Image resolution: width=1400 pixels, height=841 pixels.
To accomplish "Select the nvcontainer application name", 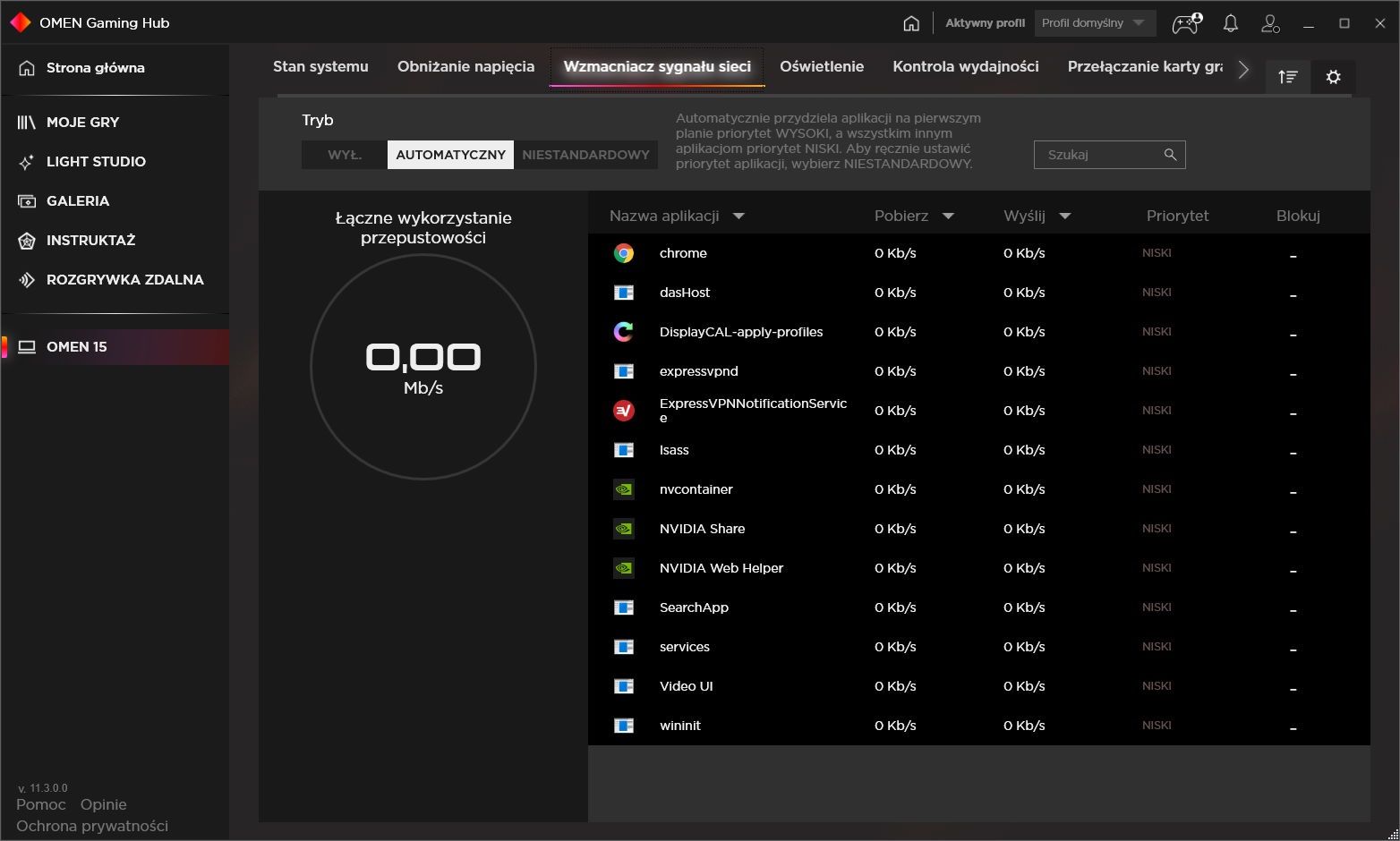I will pos(696,489).
